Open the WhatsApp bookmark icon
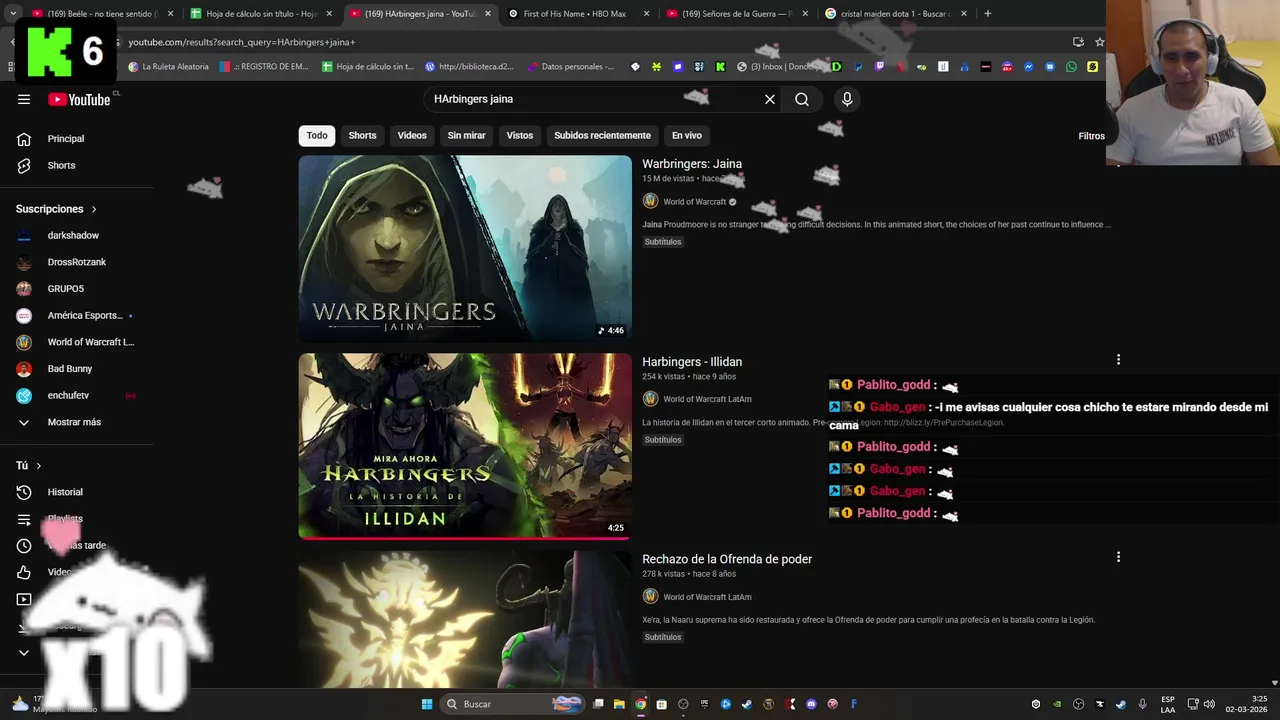This screenshot has height=720, width=1280. (x=1071, y=67)
